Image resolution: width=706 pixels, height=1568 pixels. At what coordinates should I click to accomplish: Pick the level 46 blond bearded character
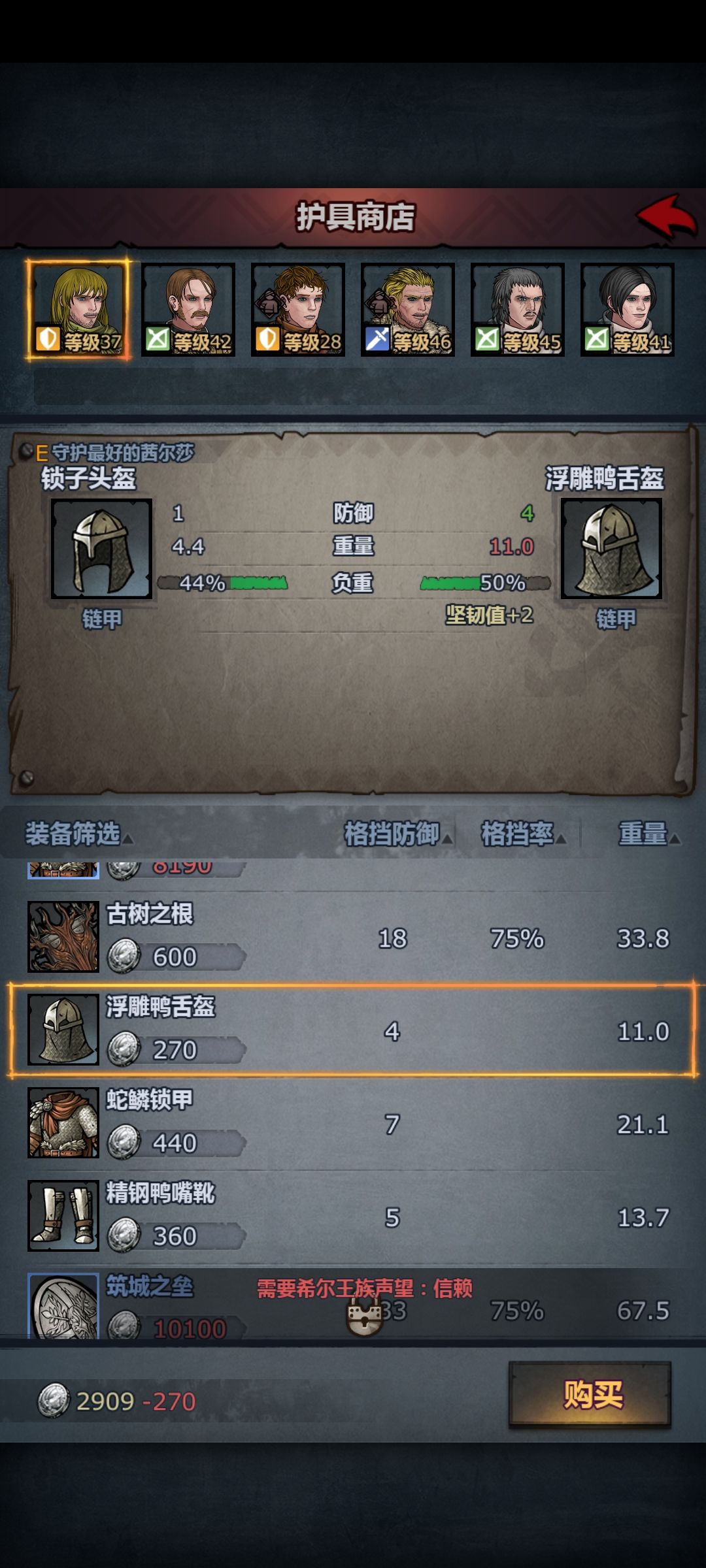pyautogui.click(x=408, y=309)
